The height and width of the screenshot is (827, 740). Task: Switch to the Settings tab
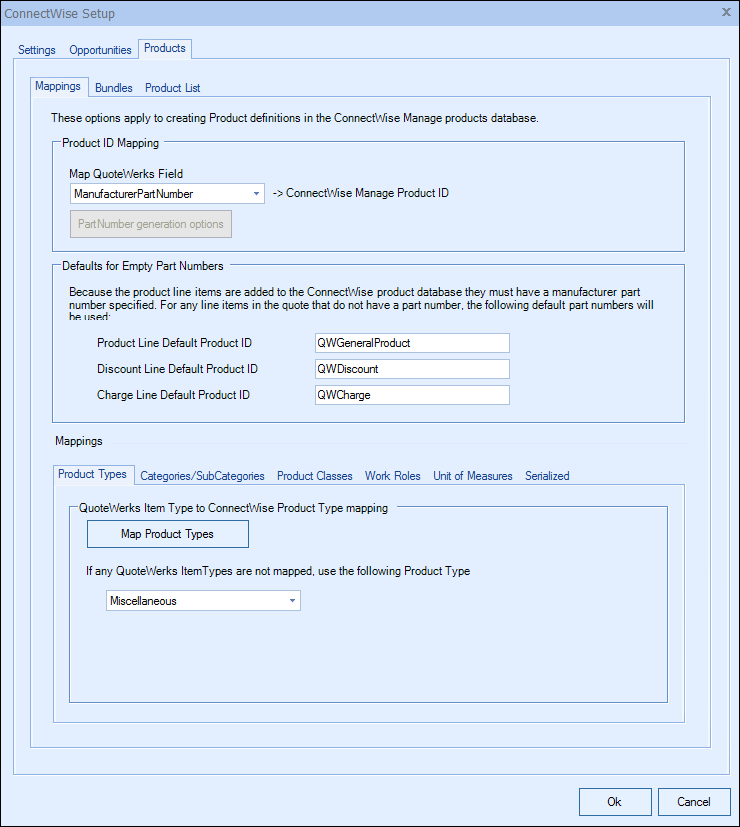(x=37, y=50)
